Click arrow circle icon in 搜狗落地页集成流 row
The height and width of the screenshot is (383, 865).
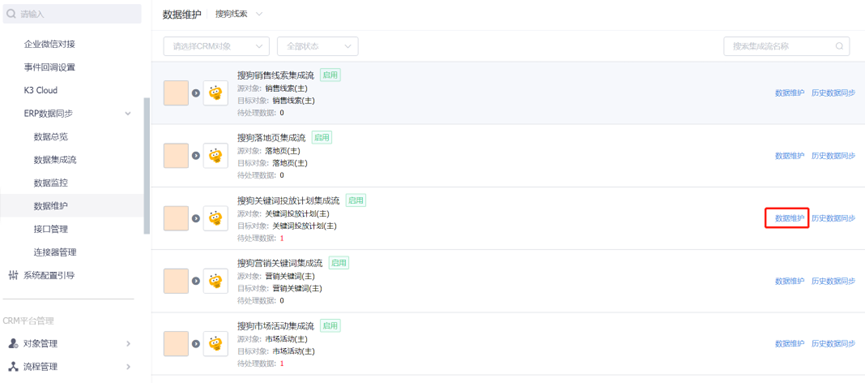click(x=196, y=156)
